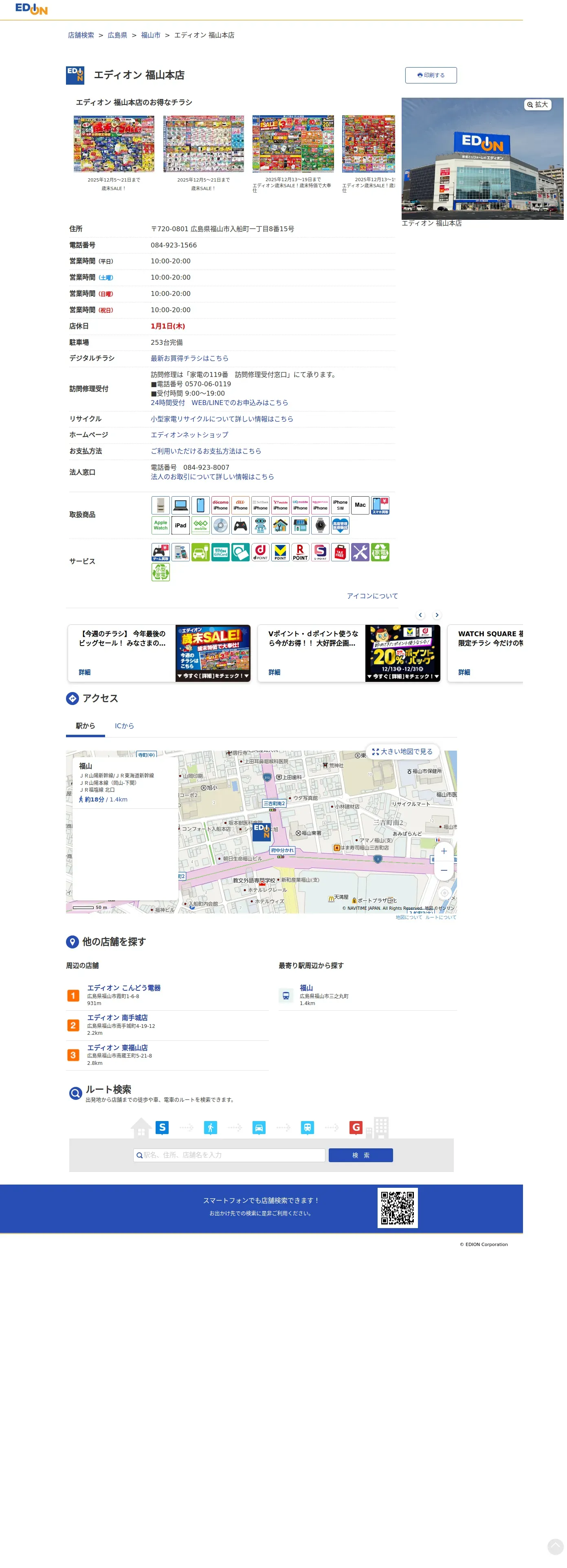Screen dimensions: 567x1568
Task: Click the d POINT service icon
Action: click(x=261, y=552)
